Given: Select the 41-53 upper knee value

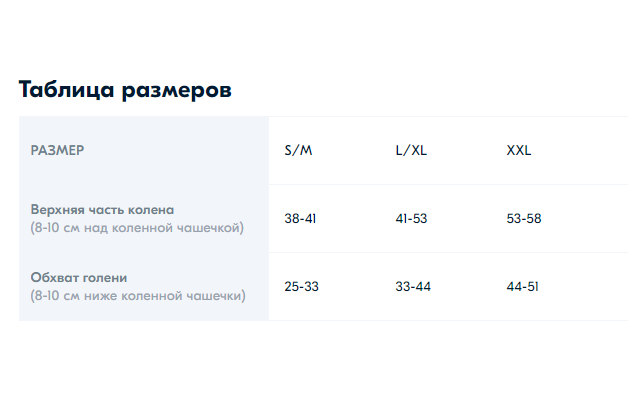Looking at the screenshot, I should pos(411,219).
